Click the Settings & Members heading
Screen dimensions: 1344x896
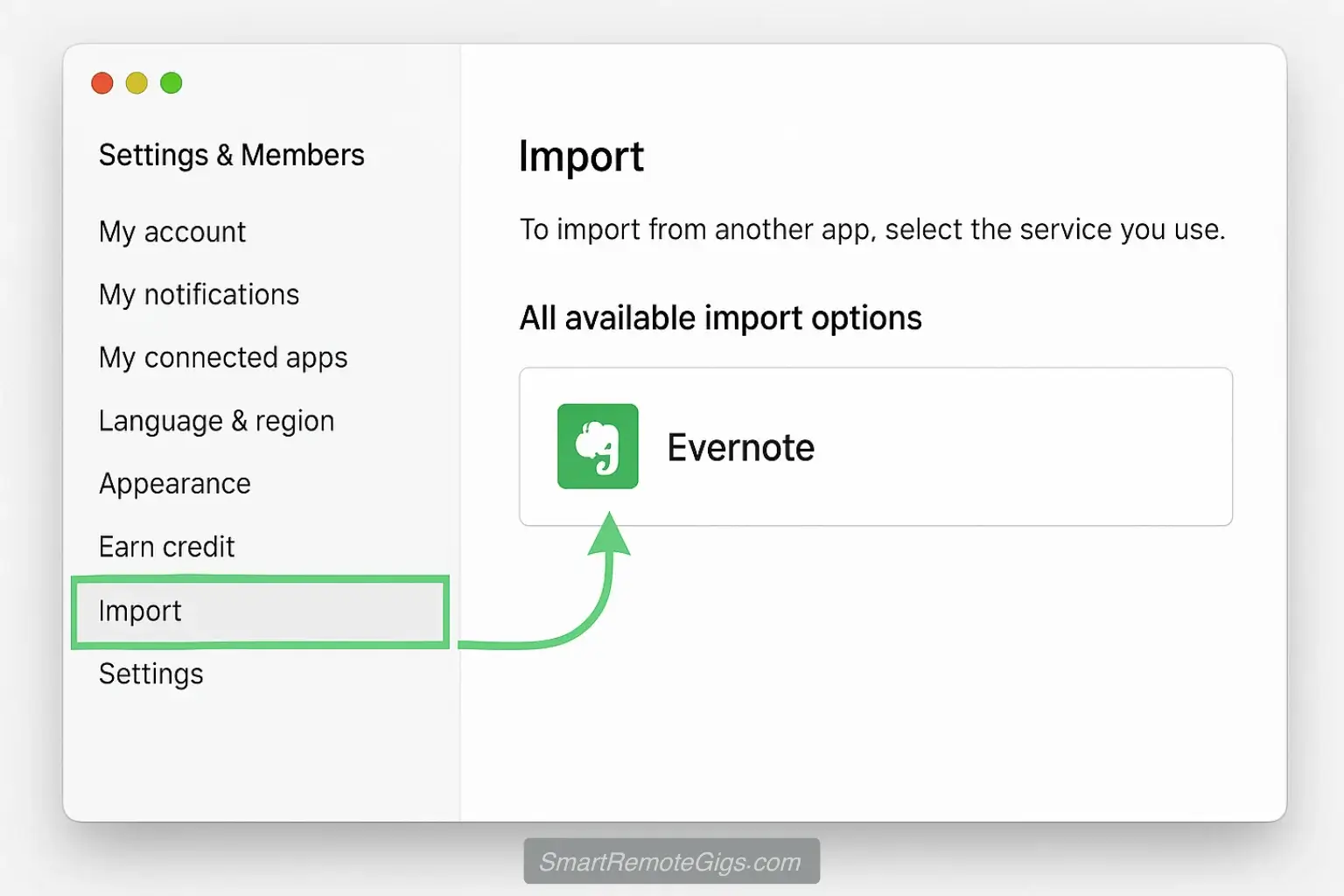(x=231, y=155)
